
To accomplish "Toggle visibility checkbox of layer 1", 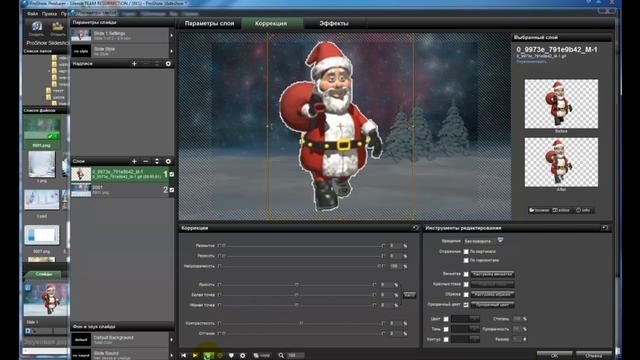I will click(171, 174).
